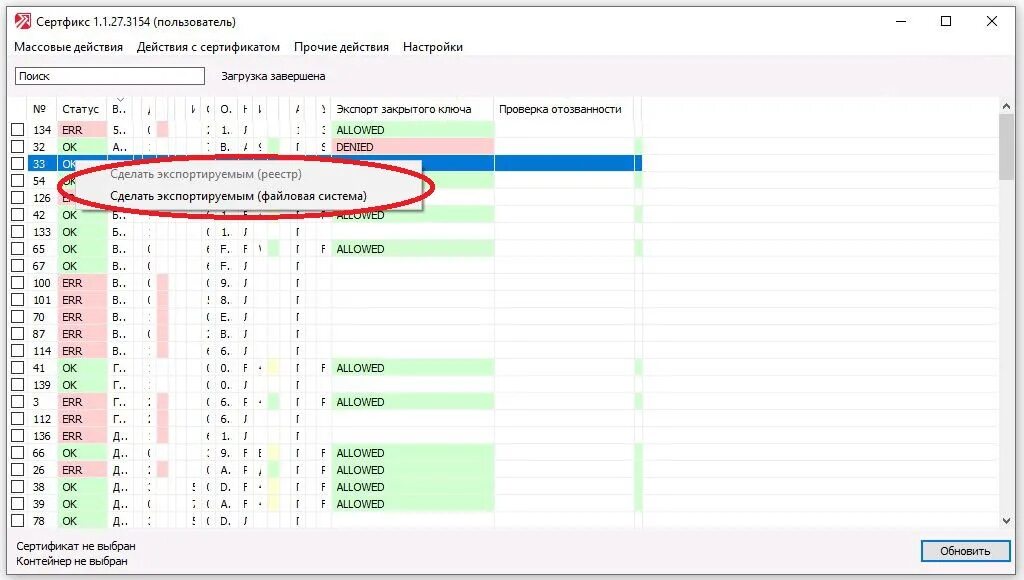Viewport: 1024px width, 580px height.
Task: Tick the checkbox for row 32
Action: tap(18, 147)
